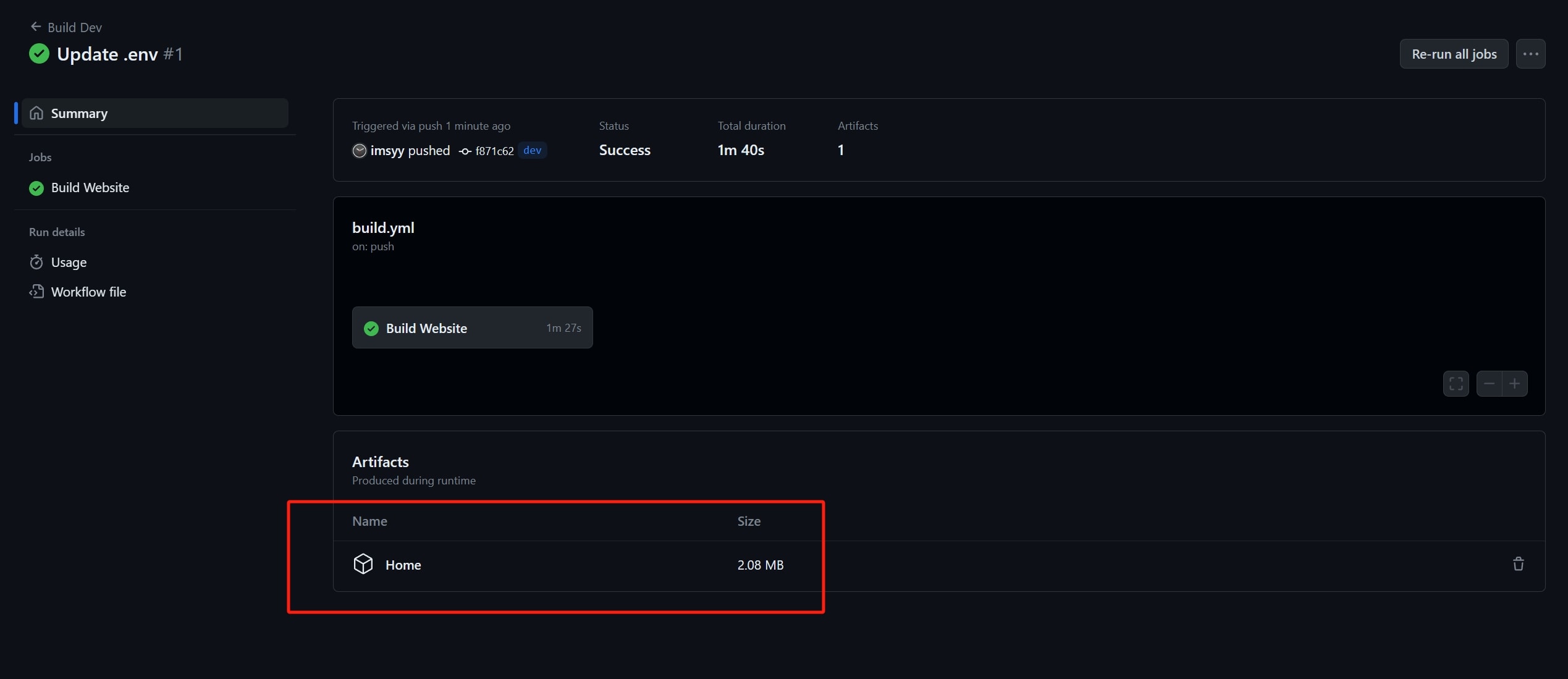Viewport: 1568px width, 679px height.
Task: Click the Build Website job in sidebar
Action: (x=90, y=187)
